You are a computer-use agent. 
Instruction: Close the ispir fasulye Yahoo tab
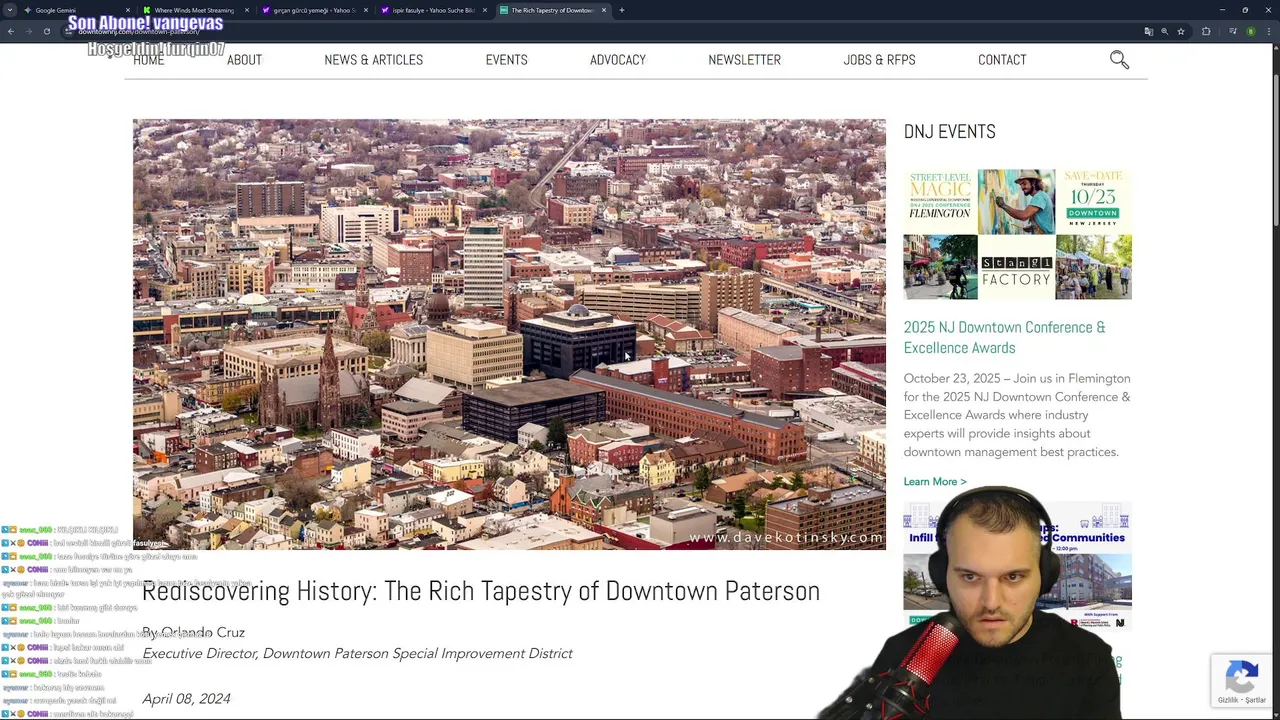485,10
